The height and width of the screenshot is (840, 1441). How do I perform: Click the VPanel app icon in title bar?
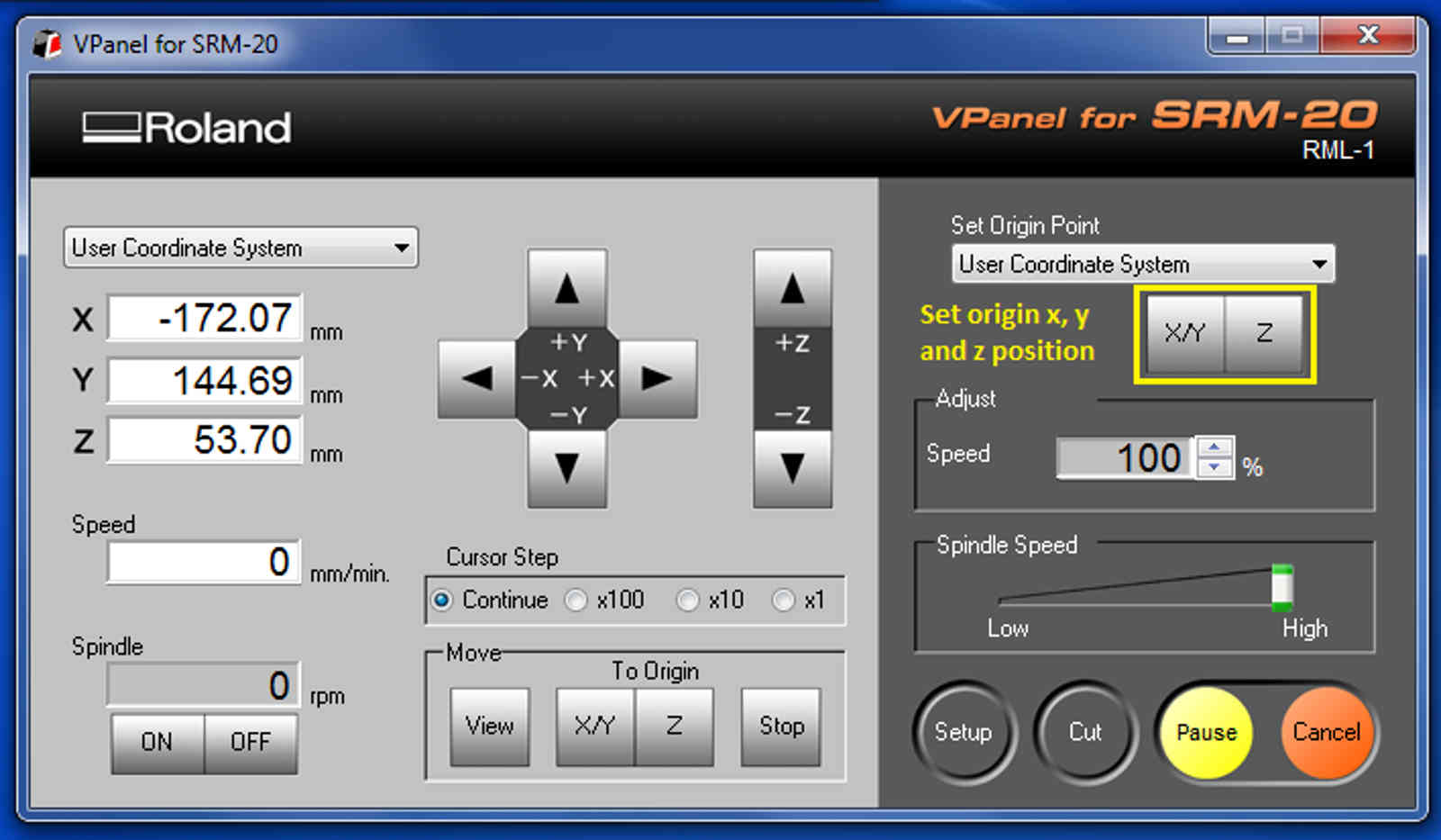pos(47,43)
